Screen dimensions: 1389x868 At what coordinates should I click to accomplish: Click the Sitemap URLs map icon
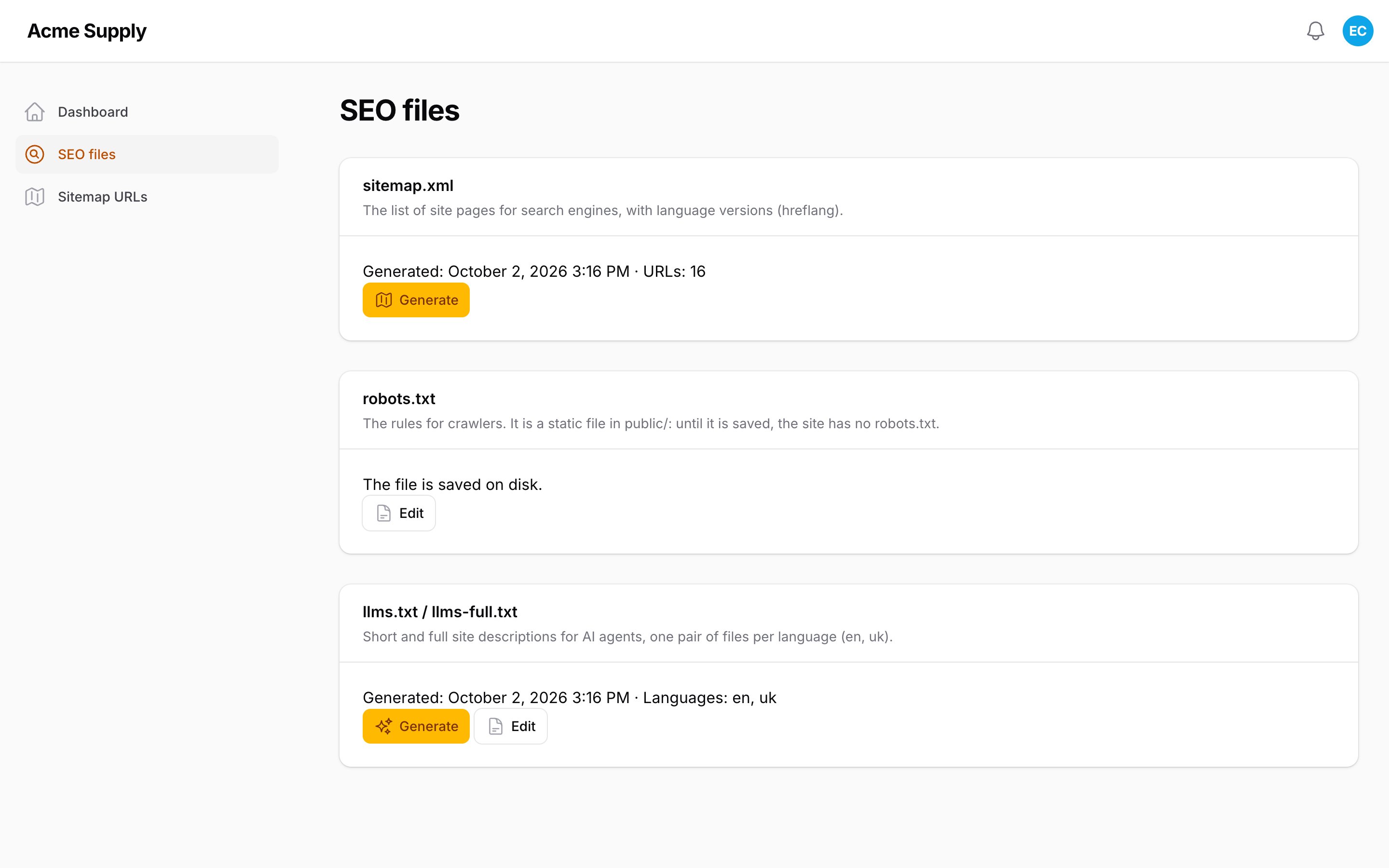coord(34,197)
